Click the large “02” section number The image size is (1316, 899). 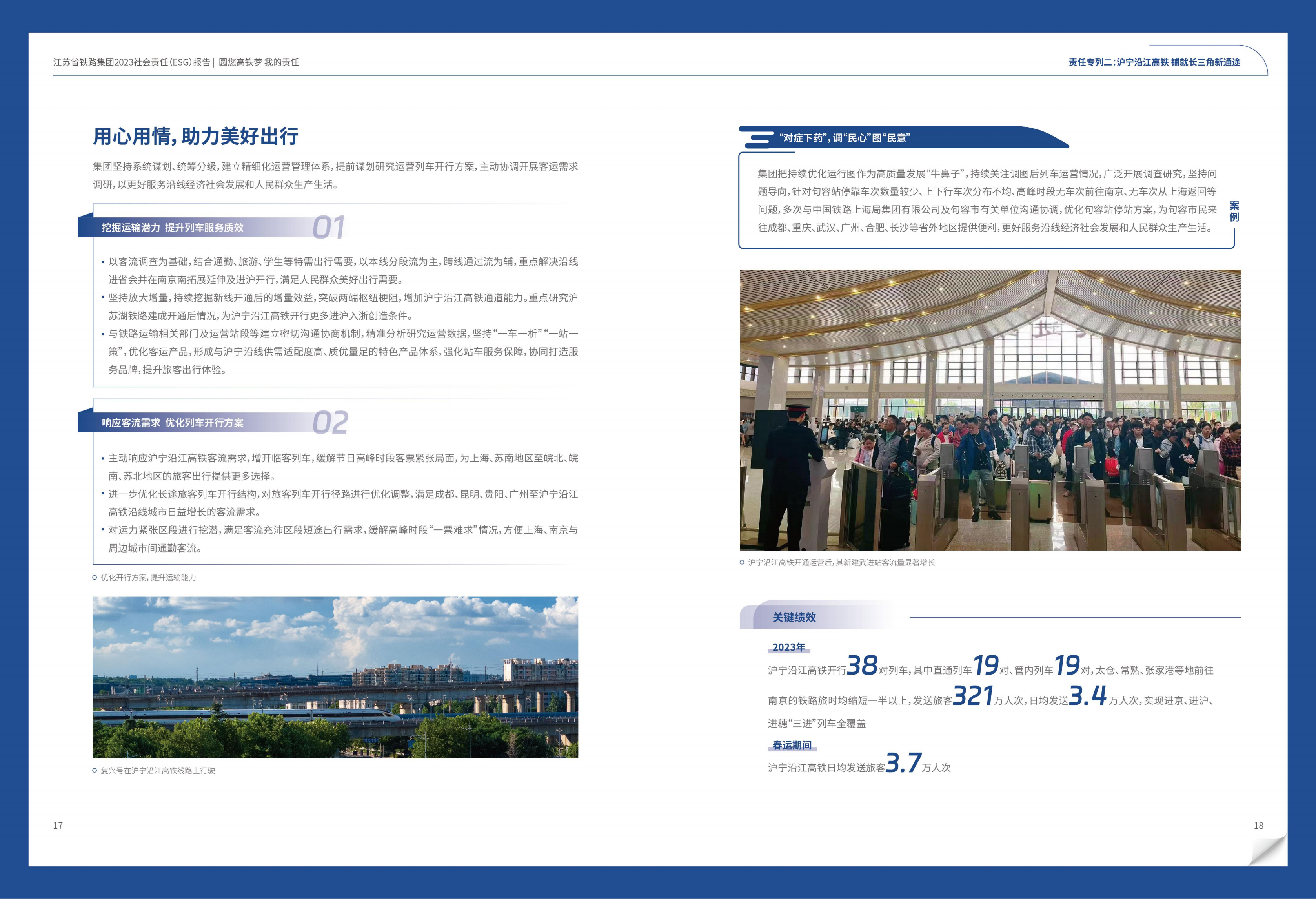[329, 423]
